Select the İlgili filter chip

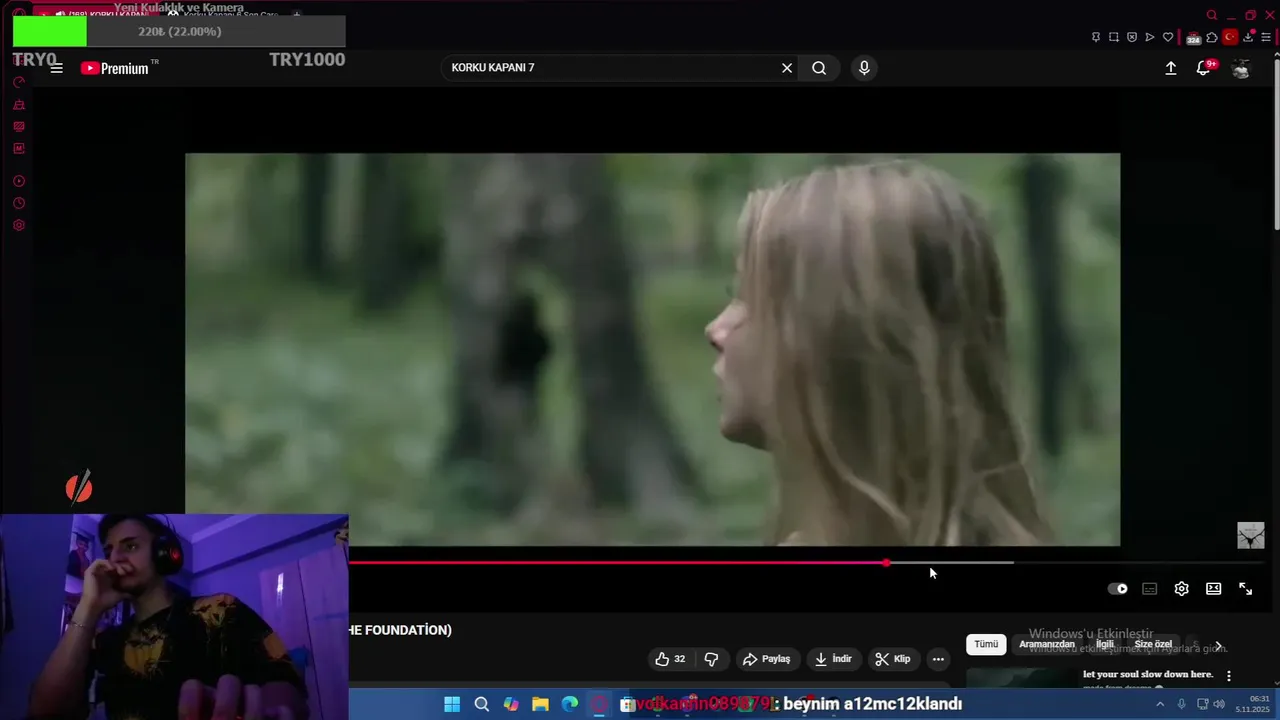pos(1105,644)
